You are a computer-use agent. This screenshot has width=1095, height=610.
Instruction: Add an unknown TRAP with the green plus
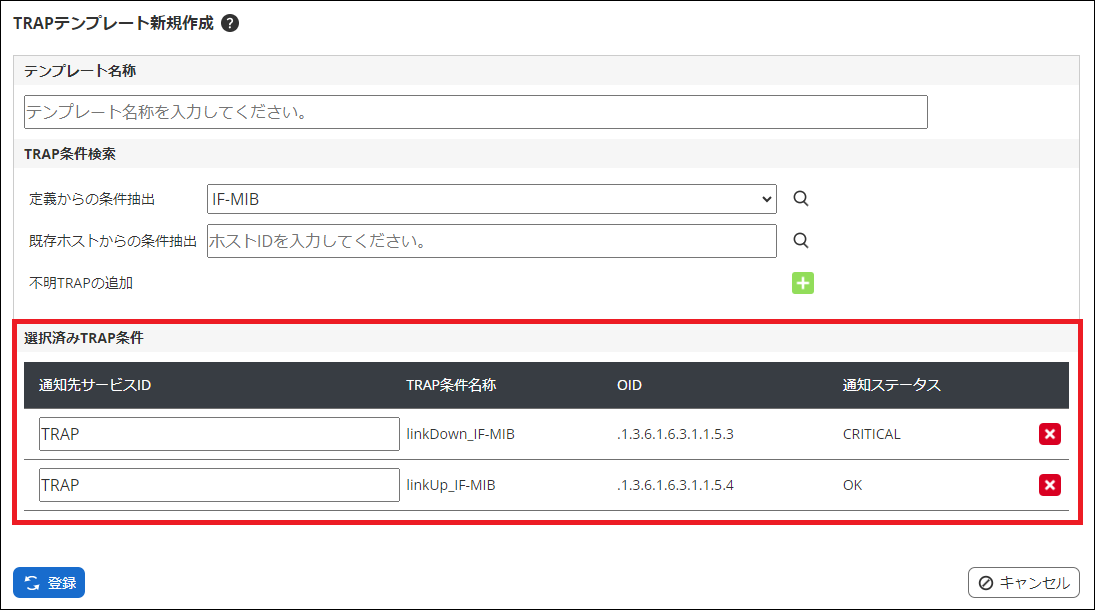tap(802, 283)
